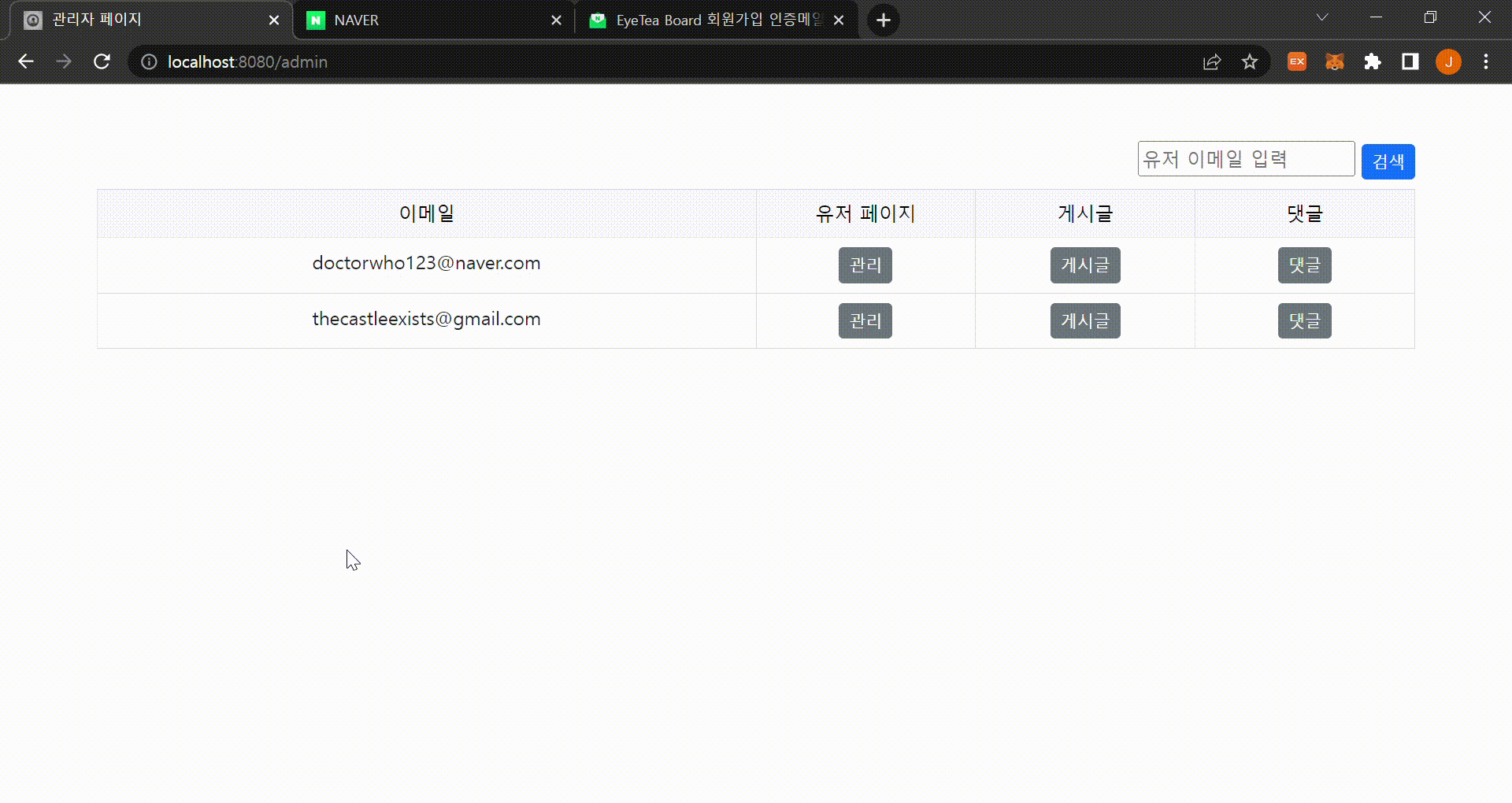
Task: Open the tab search chevron
Action: pyautogui.click(x=1321, y=17)
